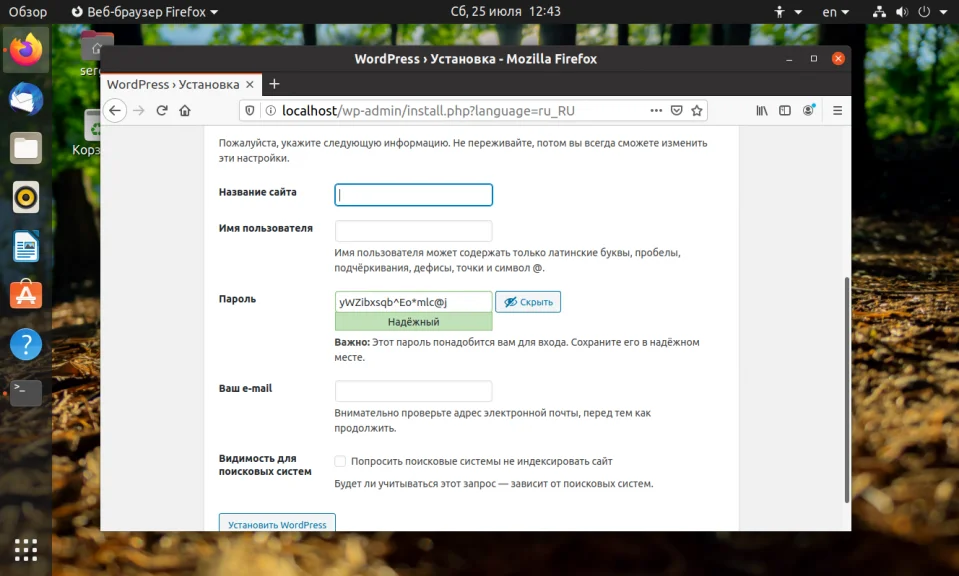Show sidebars icon in Firefox toolbar
Screen dimensions: 959x576
pyautogui.click(x=785, y=111)
